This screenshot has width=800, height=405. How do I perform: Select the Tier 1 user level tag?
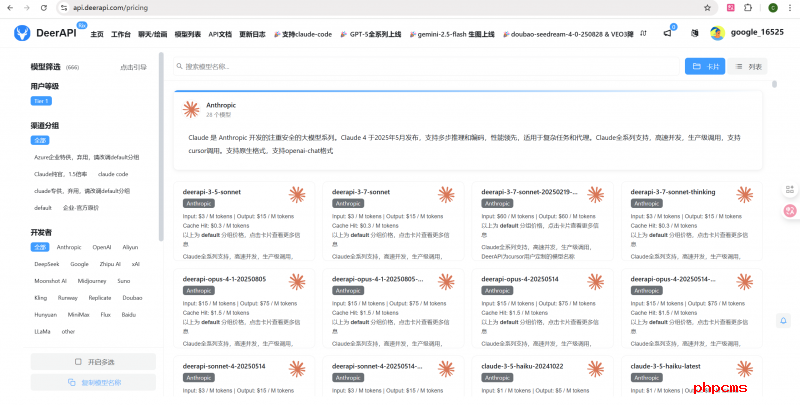41,101
